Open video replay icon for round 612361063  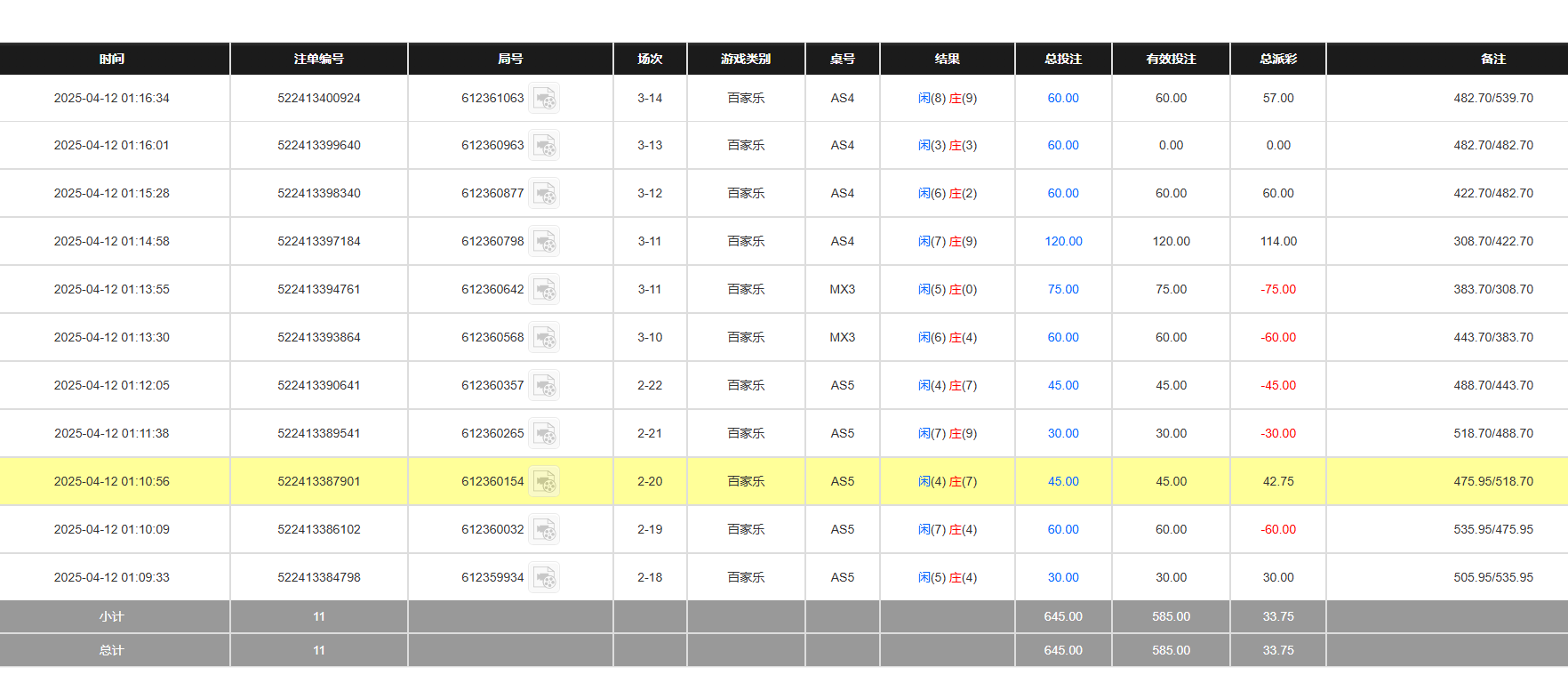pos(544,98)
